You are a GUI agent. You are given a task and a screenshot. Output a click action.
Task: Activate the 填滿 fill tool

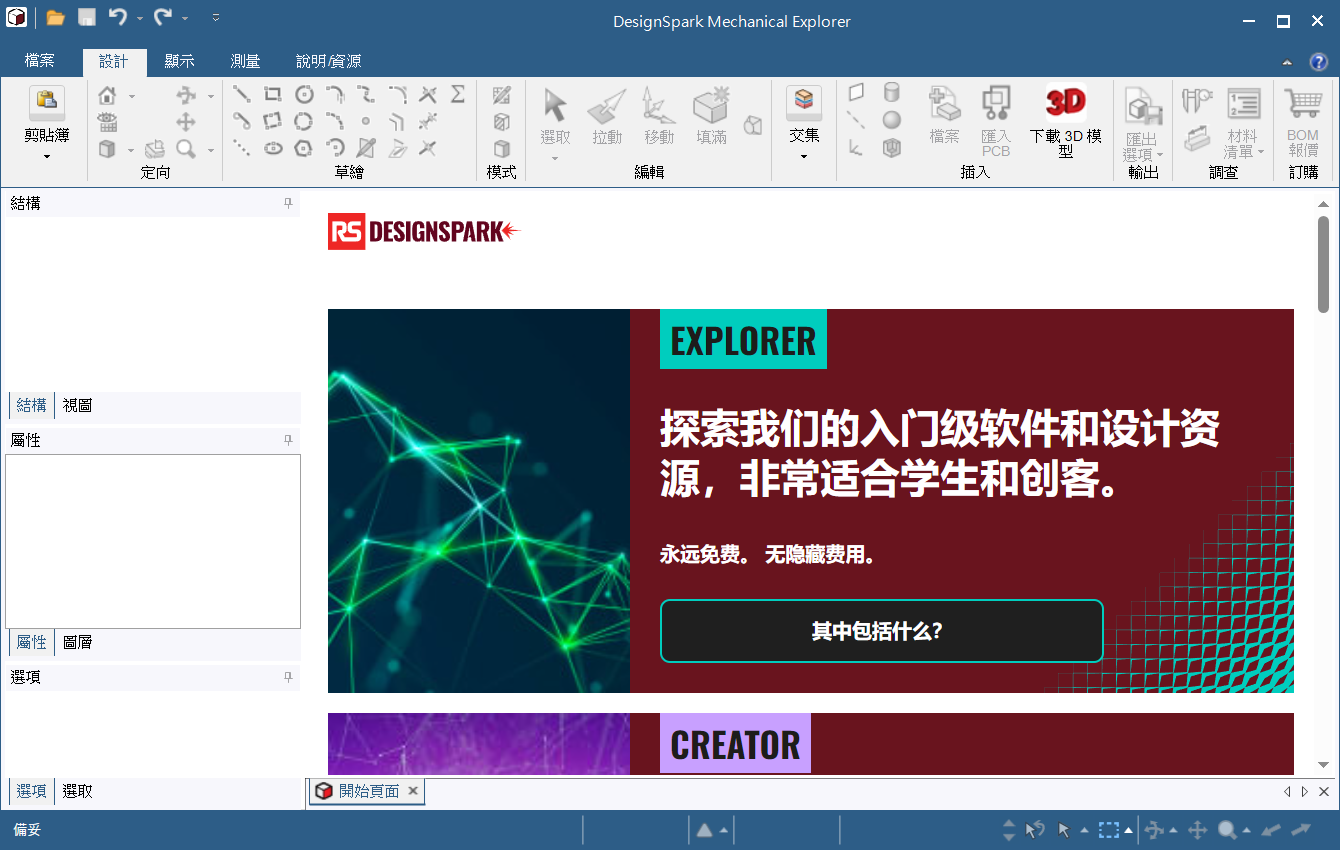pyautogui.click(x=711, y=116)
